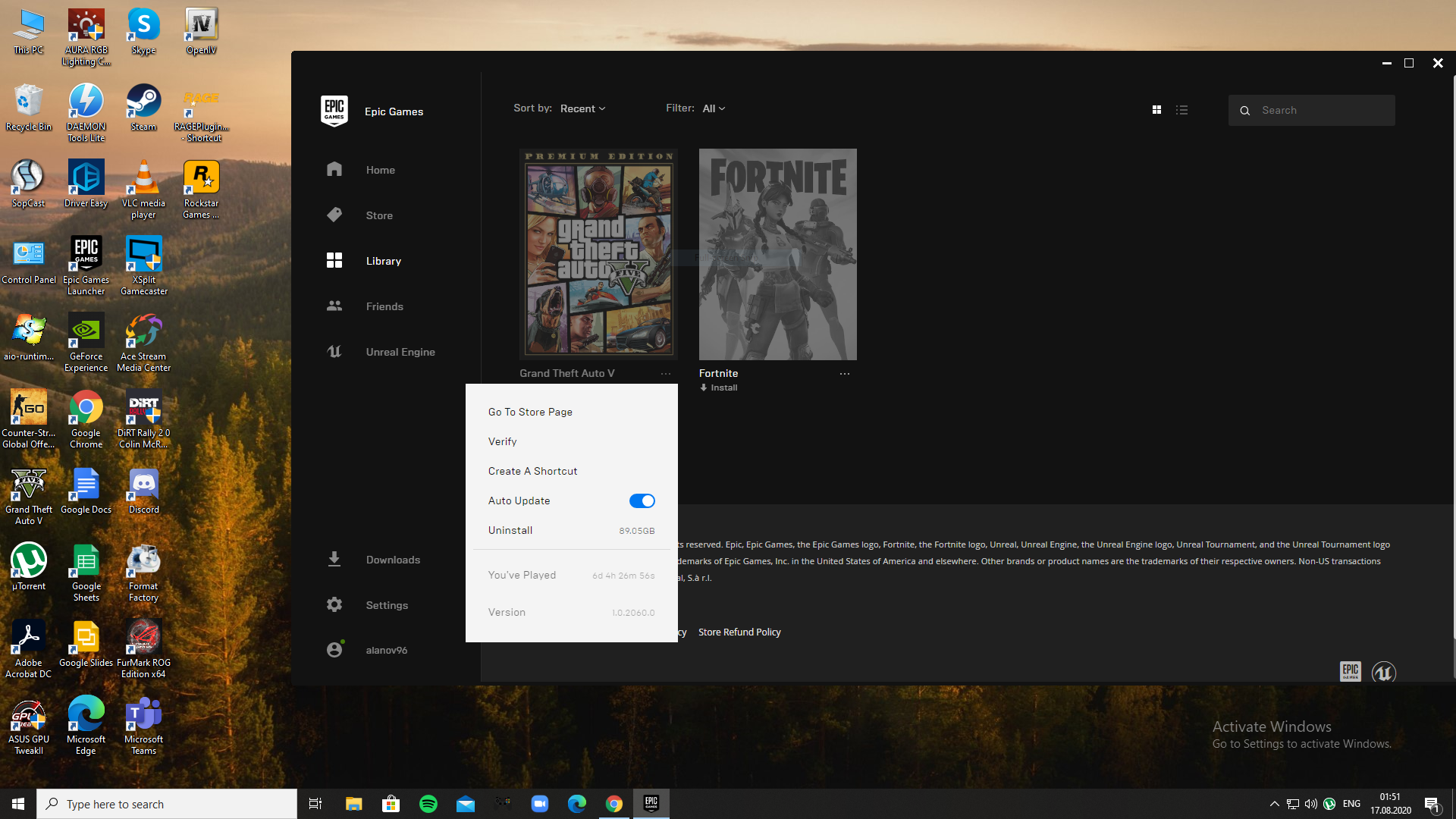Open Fortnite three-dot options menu
Viewport: 1456px width, 819px height.
[x=844, y=374]
